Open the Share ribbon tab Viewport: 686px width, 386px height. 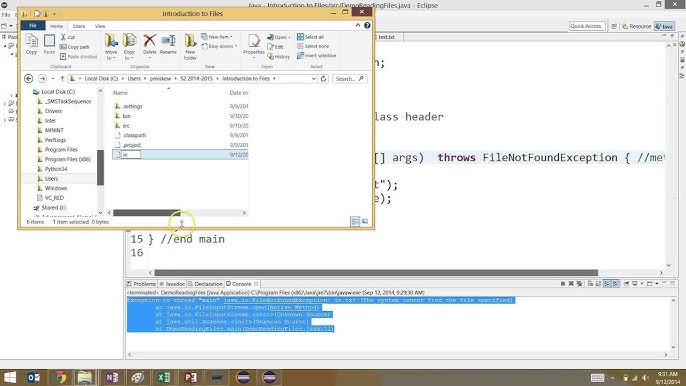coord(79,26)
